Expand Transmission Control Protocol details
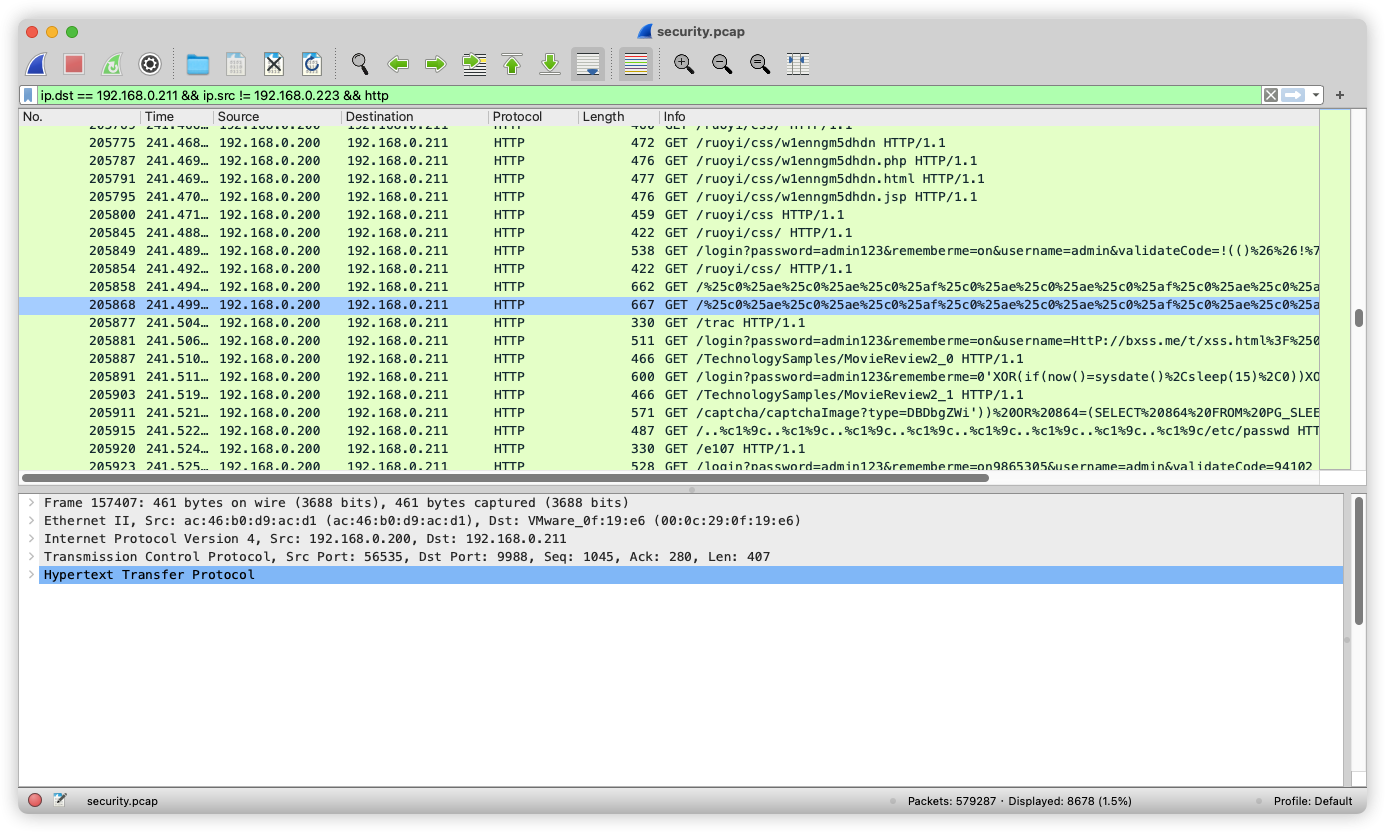Image resolution: width=1385 pixels, height=832 pixels. (31, 557)
